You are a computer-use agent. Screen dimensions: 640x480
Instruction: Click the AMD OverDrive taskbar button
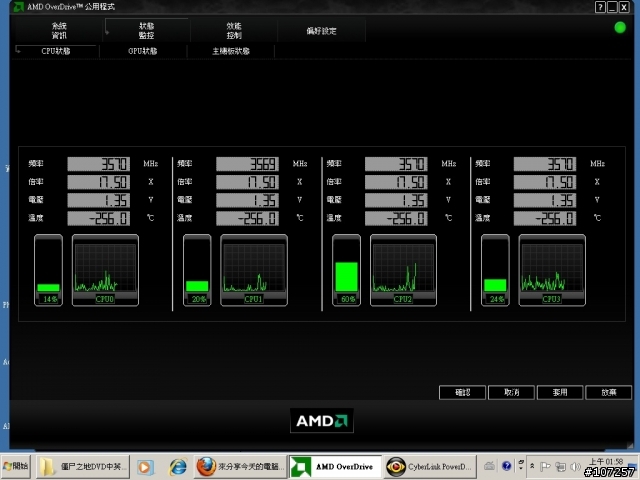click(336, 467)
